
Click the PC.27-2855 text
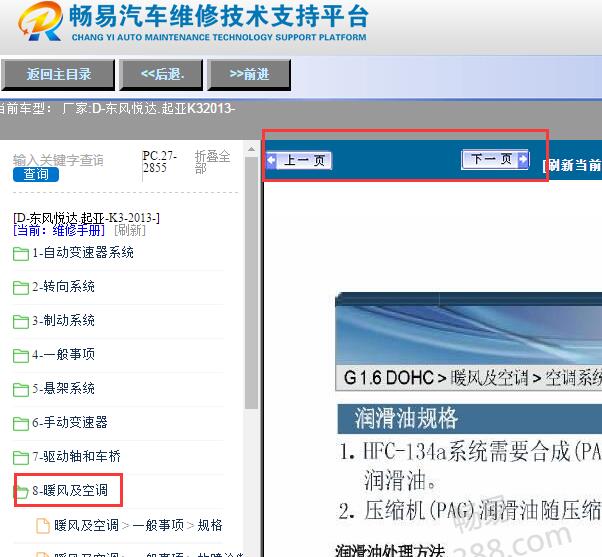[x=159, y=162]
